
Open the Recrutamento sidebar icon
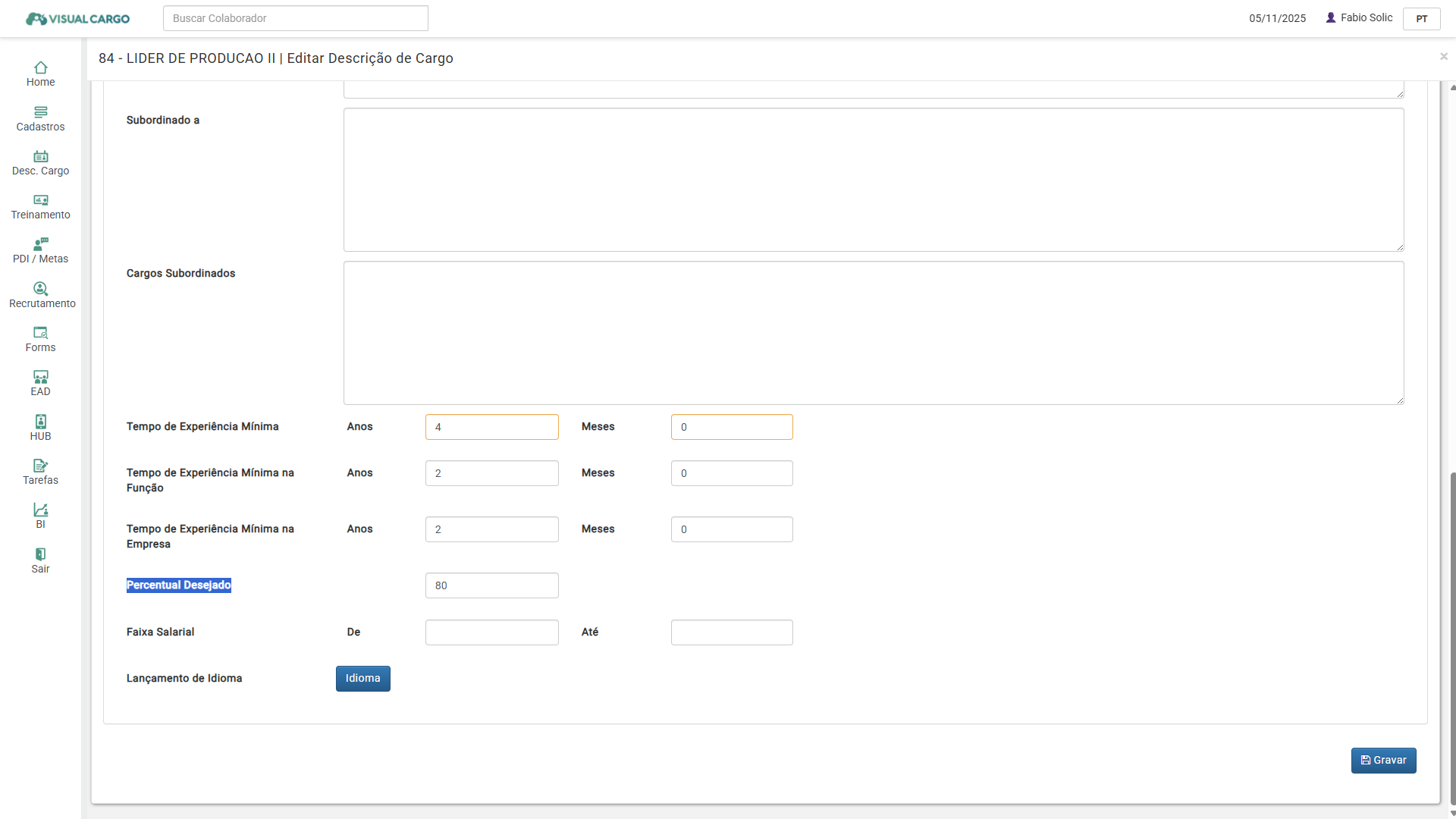40,289
